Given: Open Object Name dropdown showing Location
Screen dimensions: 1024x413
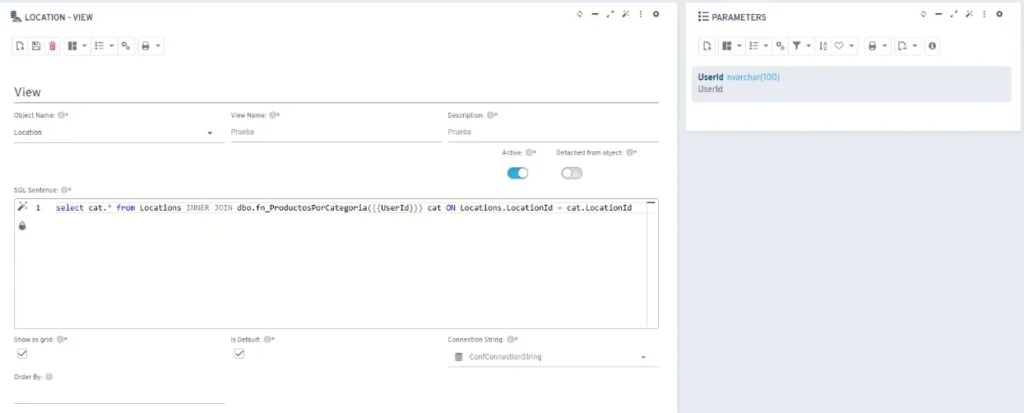Looking at the screenshot, I should (120, 132).
